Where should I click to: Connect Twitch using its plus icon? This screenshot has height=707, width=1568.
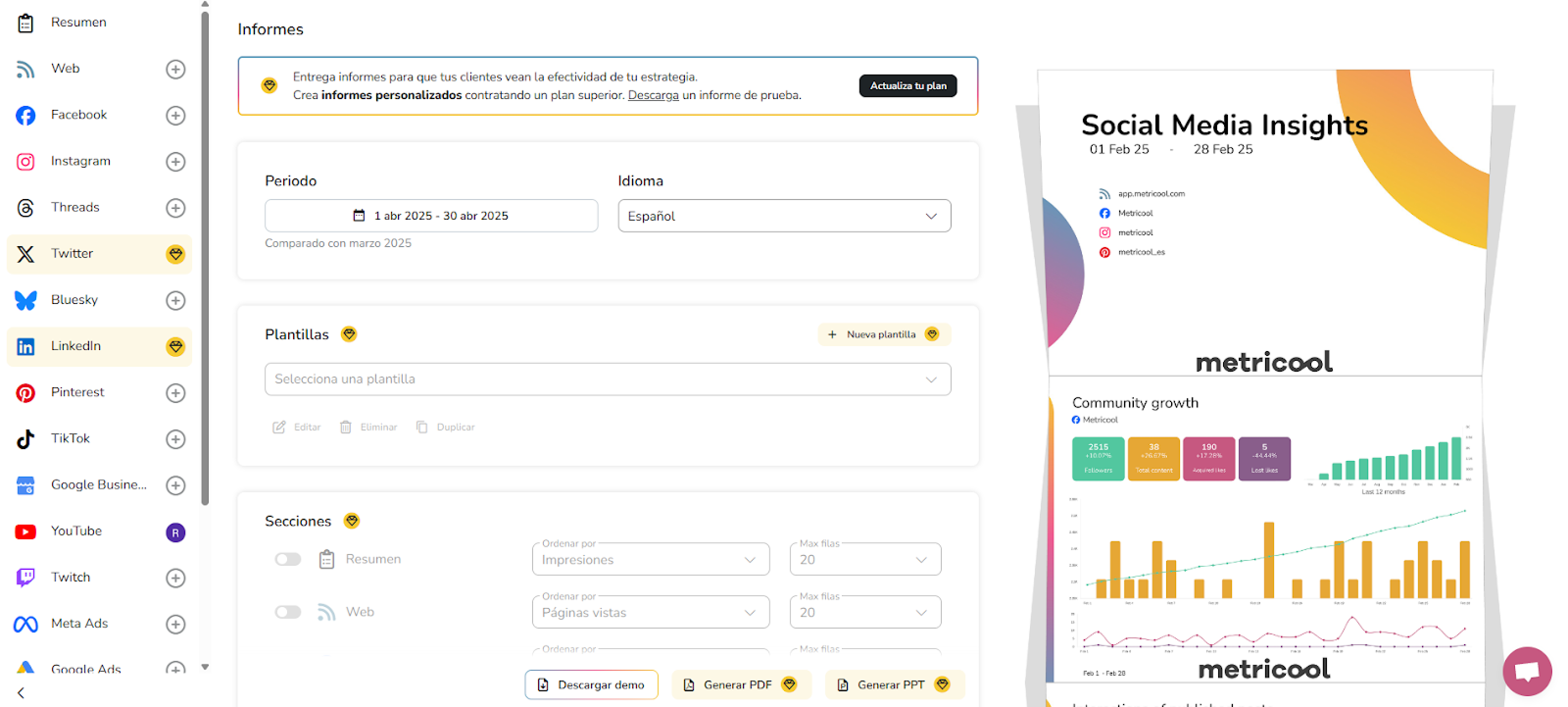click(x=175, y=578)
